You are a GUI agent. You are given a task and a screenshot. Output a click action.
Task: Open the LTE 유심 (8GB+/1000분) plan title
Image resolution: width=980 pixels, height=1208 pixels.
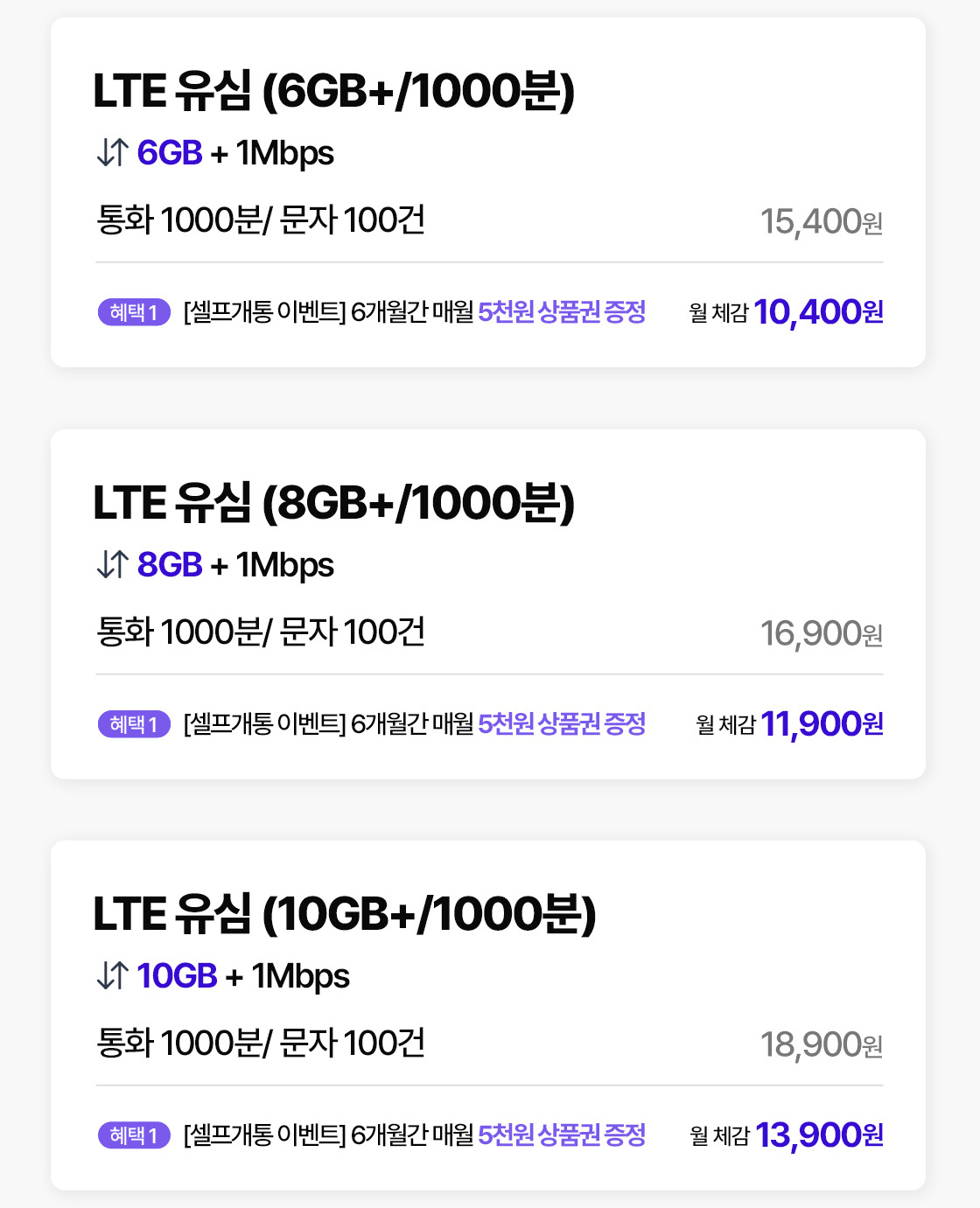click(333, 503)
